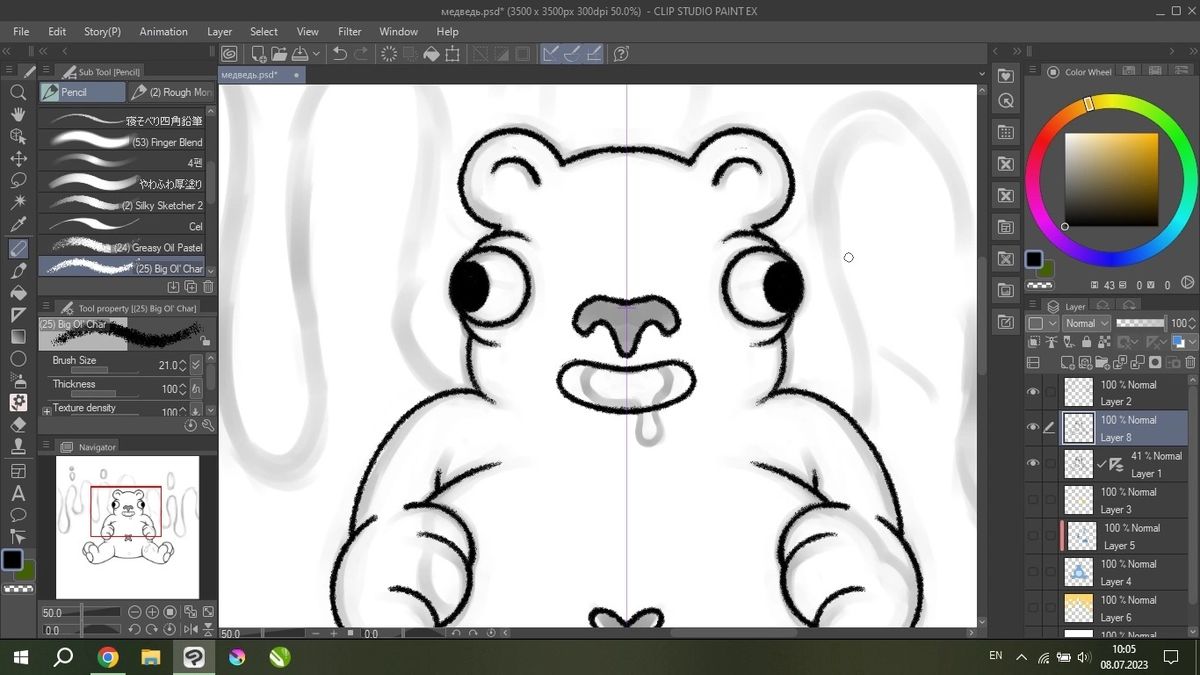Select the Figure ellipse tool
Image resolution: width=1200 pixels, height=675 pixels.
(18, 359)
